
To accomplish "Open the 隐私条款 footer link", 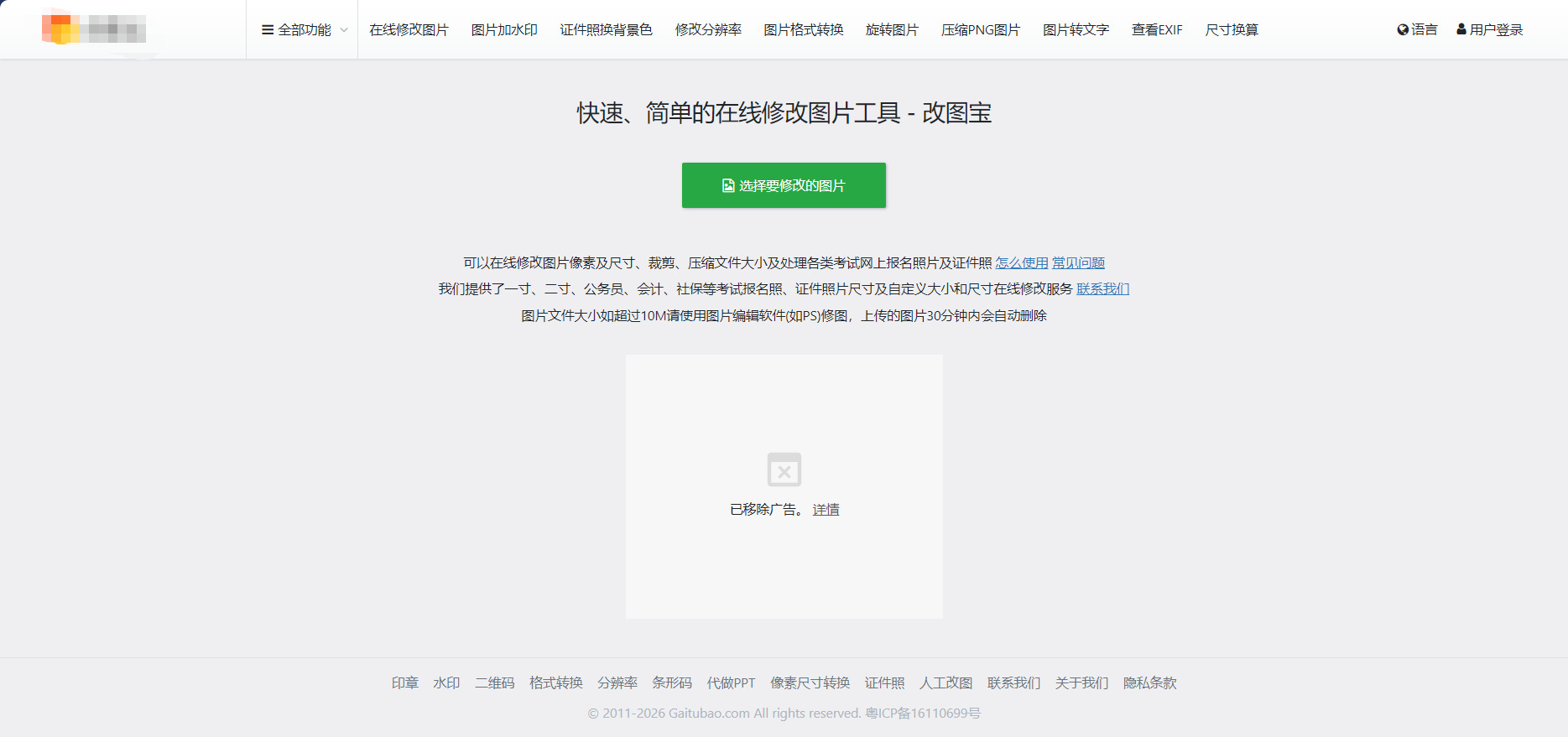I will pos(1150,683).
